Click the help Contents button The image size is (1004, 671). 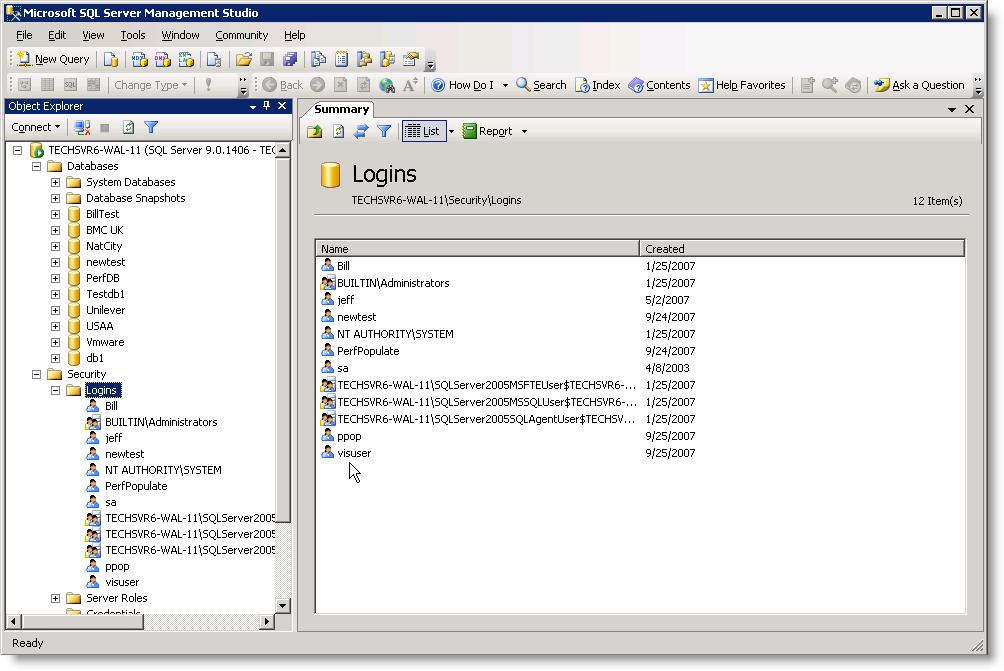pos(659,85)
